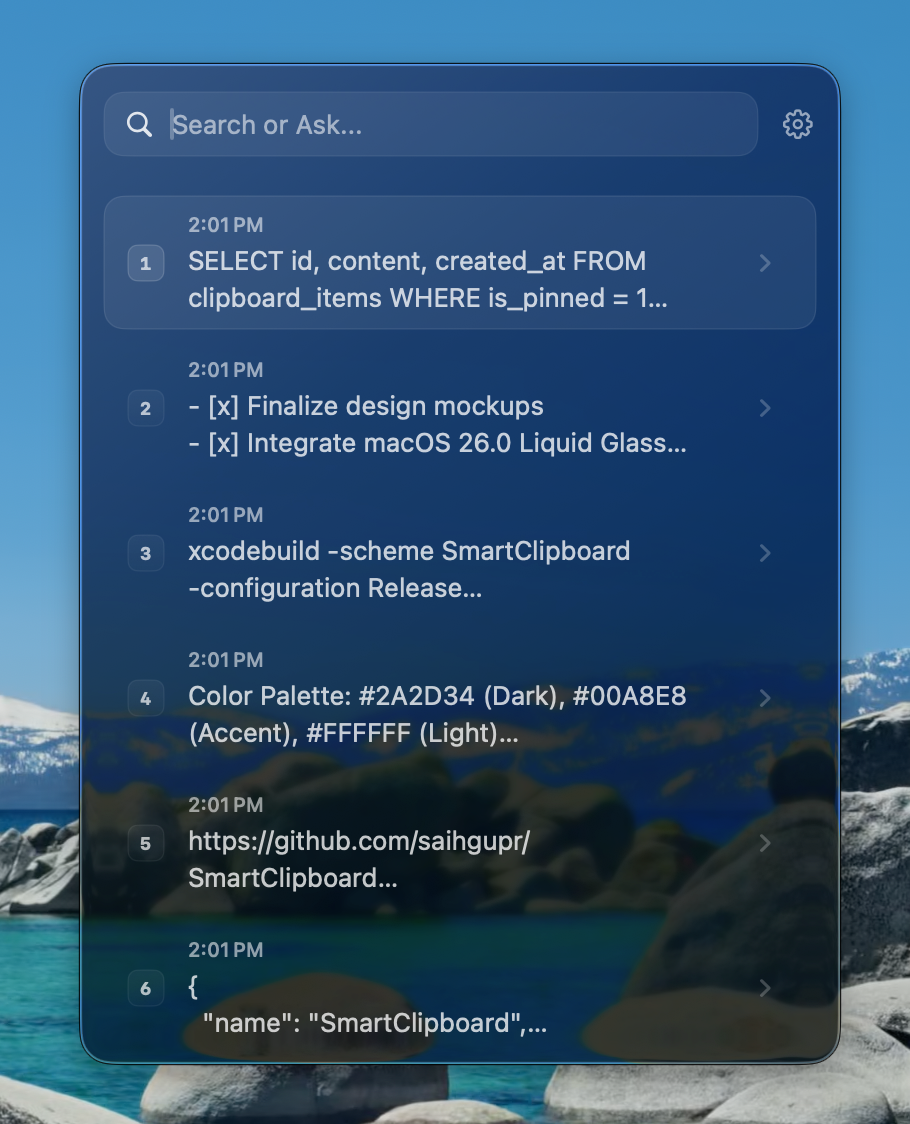Select number badge 2 for checklist item
The image size is (910, 1124).
146,408
